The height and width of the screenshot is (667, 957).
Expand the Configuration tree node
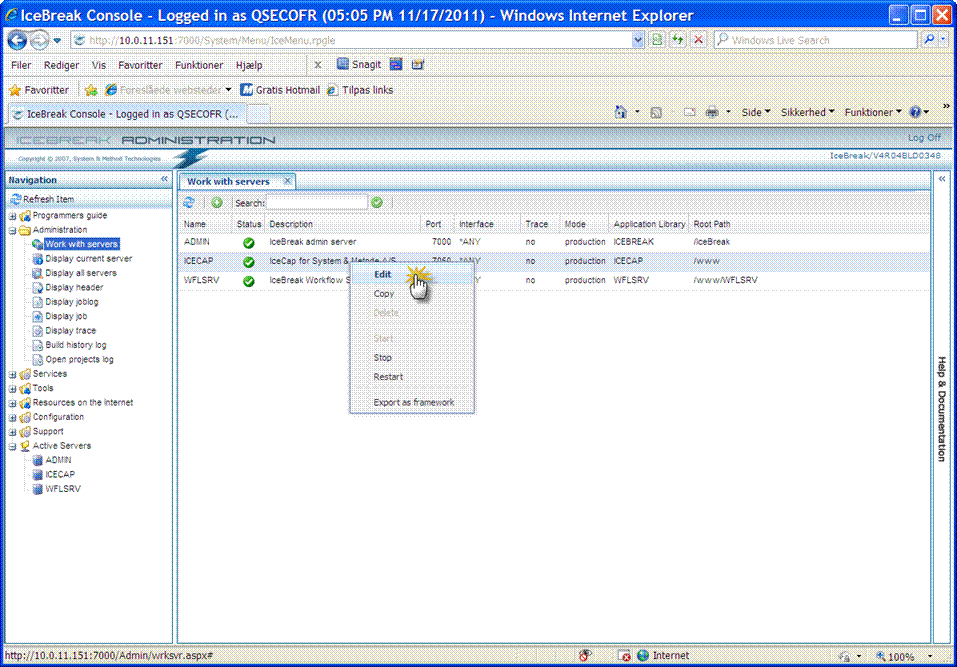(x=12, y=418)
